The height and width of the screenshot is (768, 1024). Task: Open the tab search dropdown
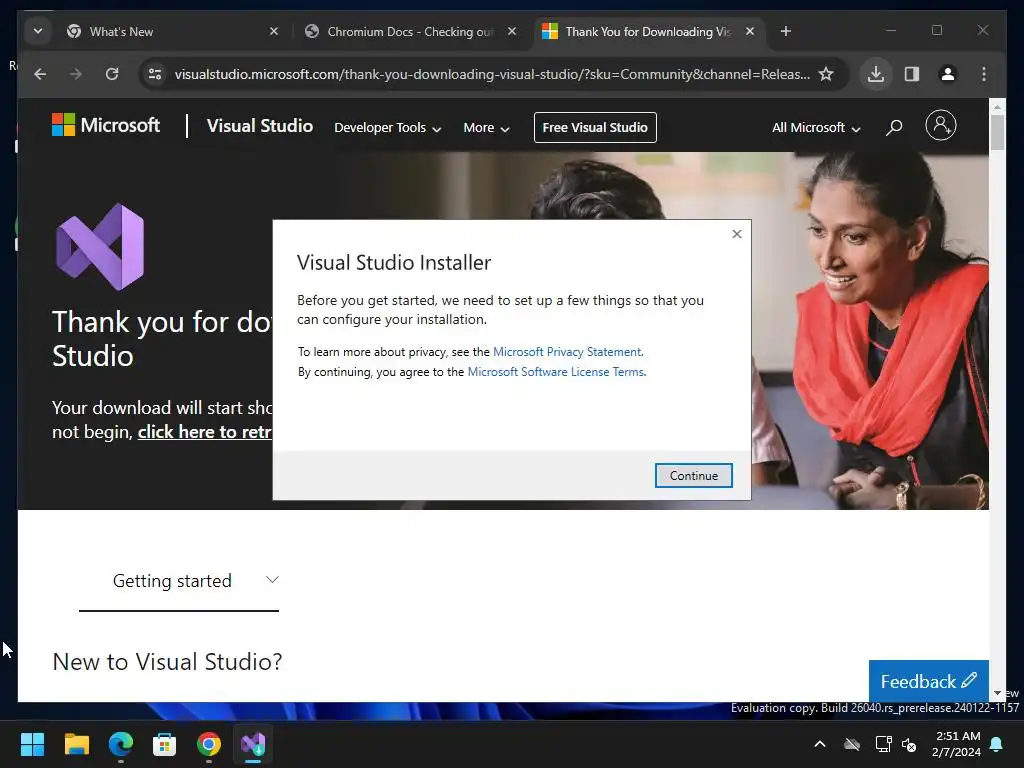tap(38, 31)
